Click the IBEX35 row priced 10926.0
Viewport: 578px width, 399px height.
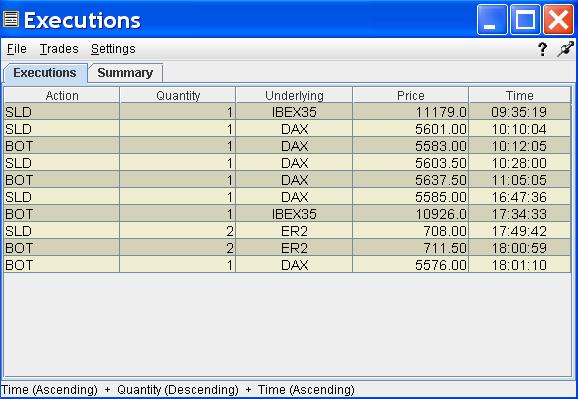click(287, 214)
